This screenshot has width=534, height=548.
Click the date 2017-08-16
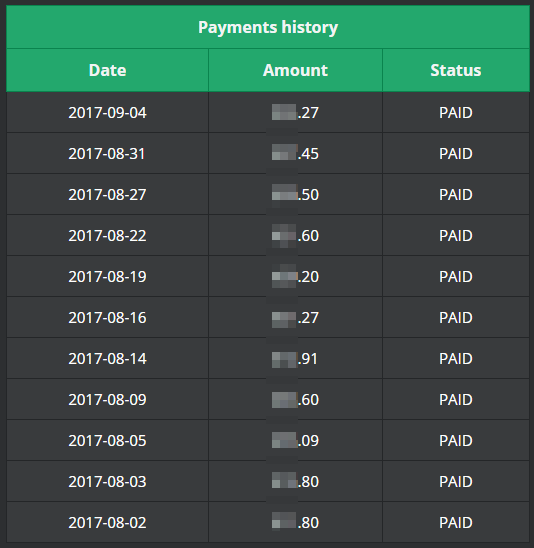click(x=107, y=318)
